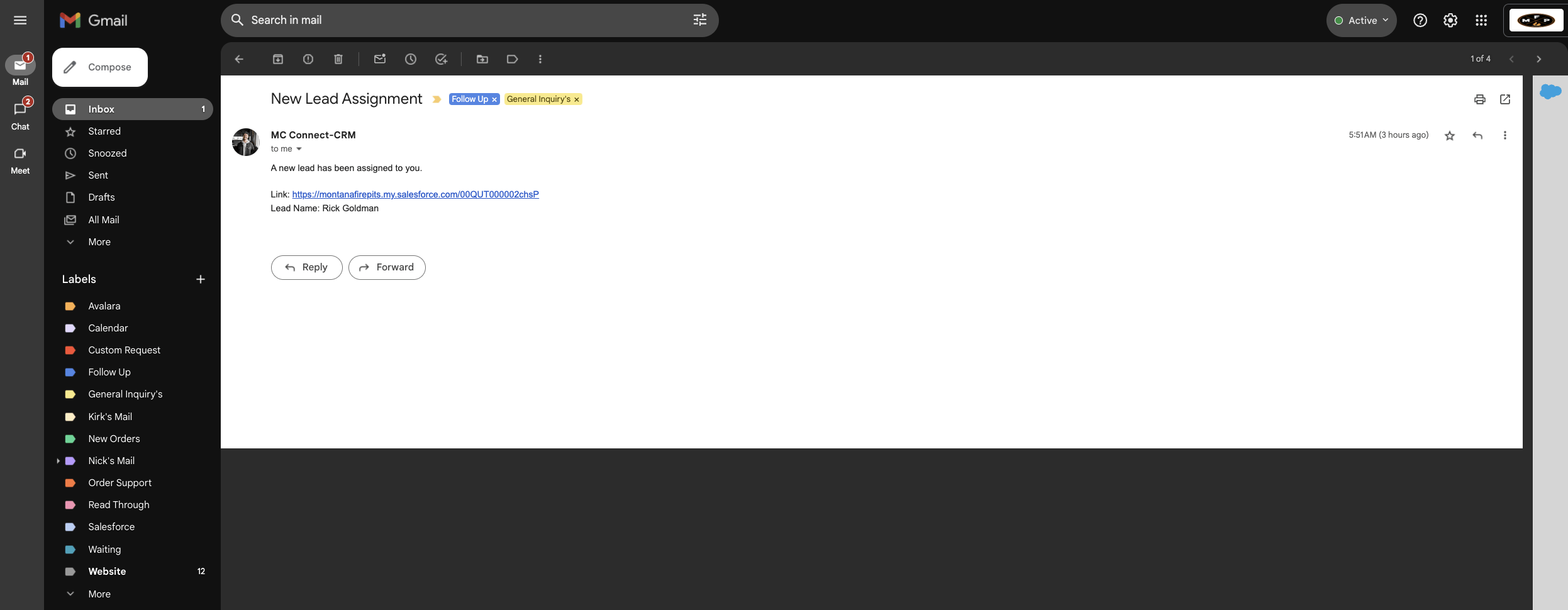Image resolution: width=1568 pixels, height=610 pixels.
Task: Go to previous conversation arrow
Action: (1511, 59)
